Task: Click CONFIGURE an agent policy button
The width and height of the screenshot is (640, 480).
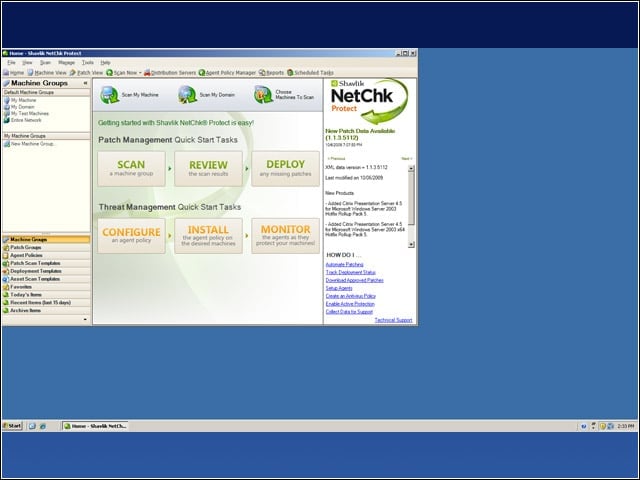Action: click(x=131, y=236)
